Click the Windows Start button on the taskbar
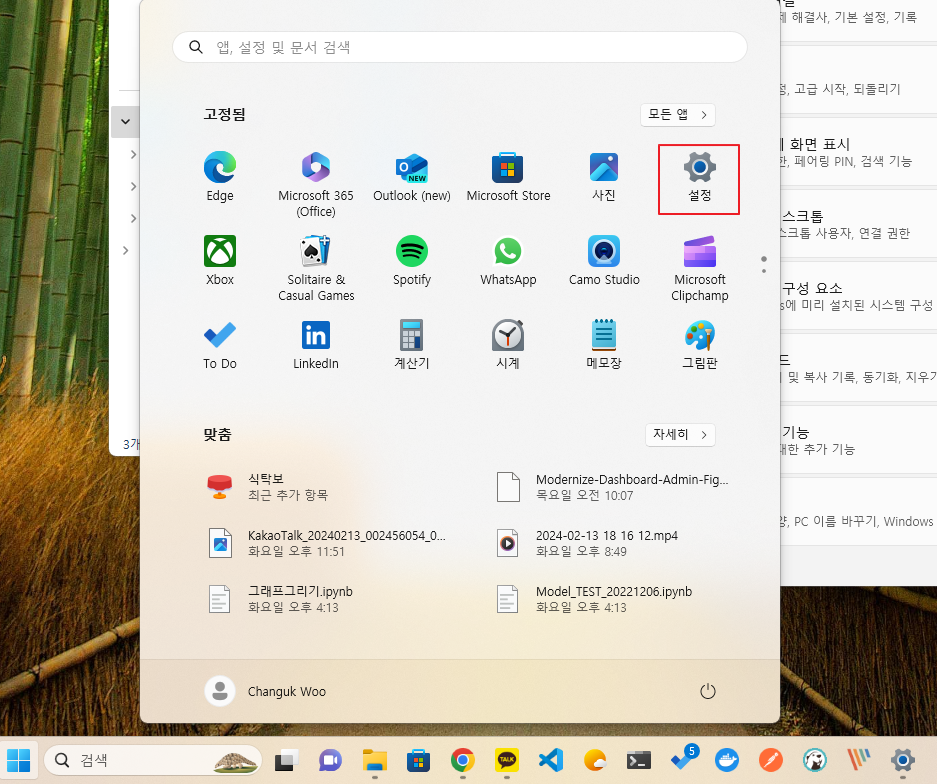Screen dimensions: 937x784 tap(19, 760)
